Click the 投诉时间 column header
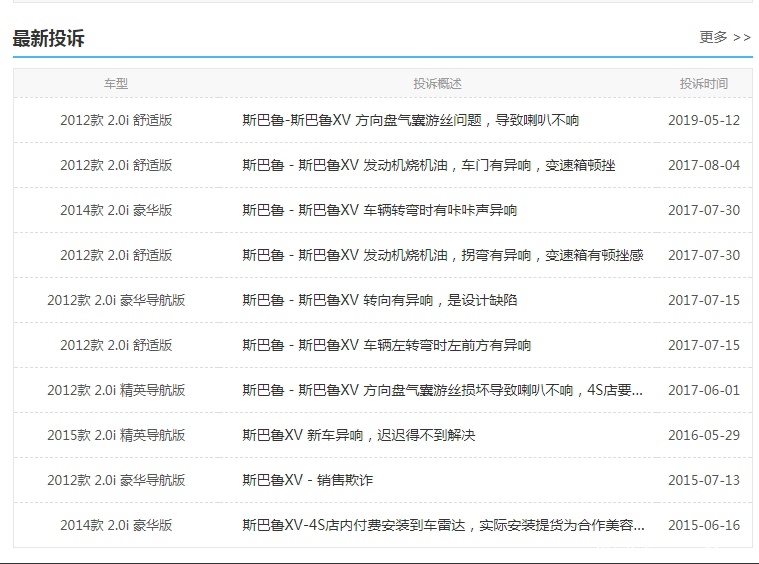This screenshot has width=759, height=564. (x=704, y=83)
